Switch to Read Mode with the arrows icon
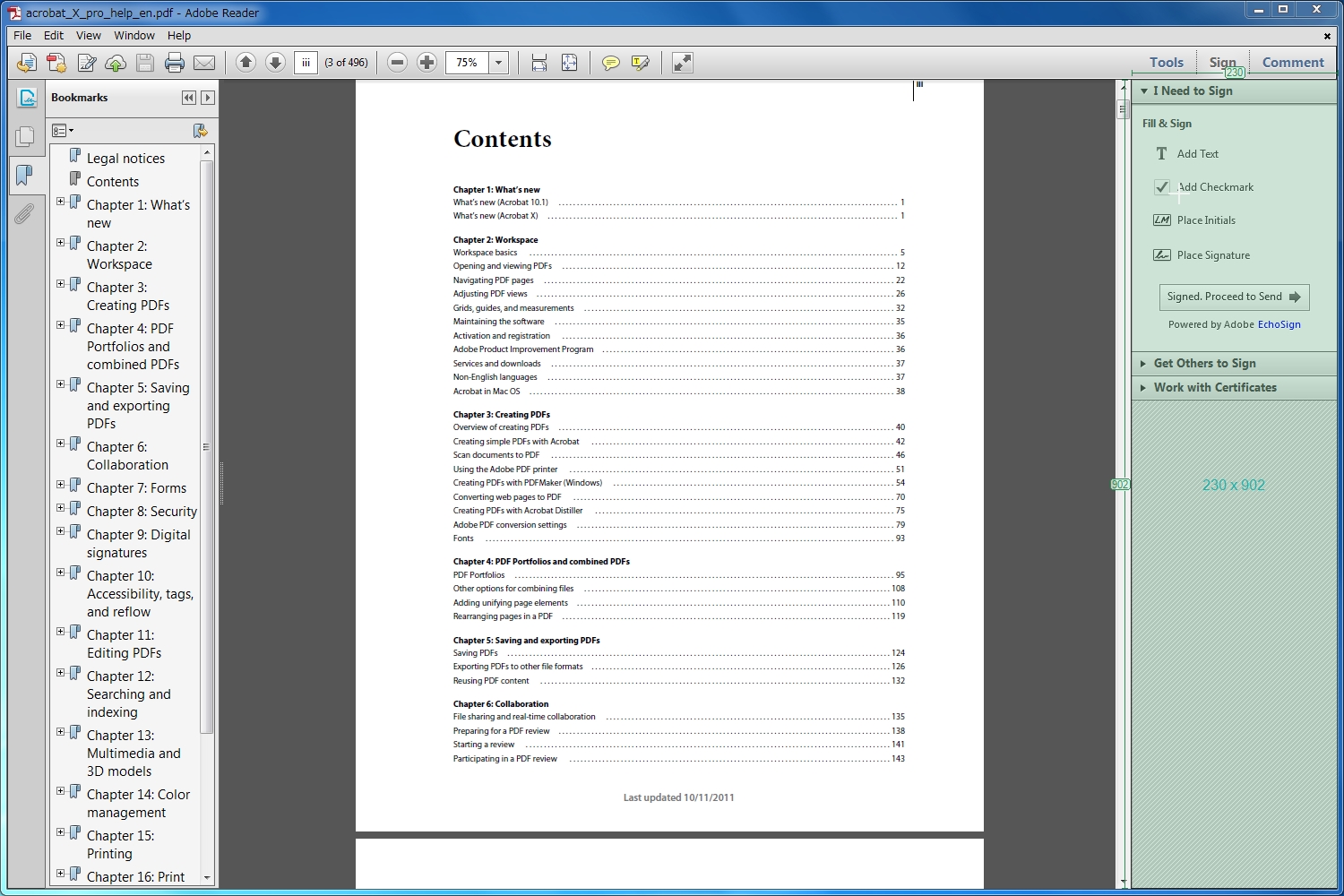This screenshot has height=896, width=1344. coord(683,63)
